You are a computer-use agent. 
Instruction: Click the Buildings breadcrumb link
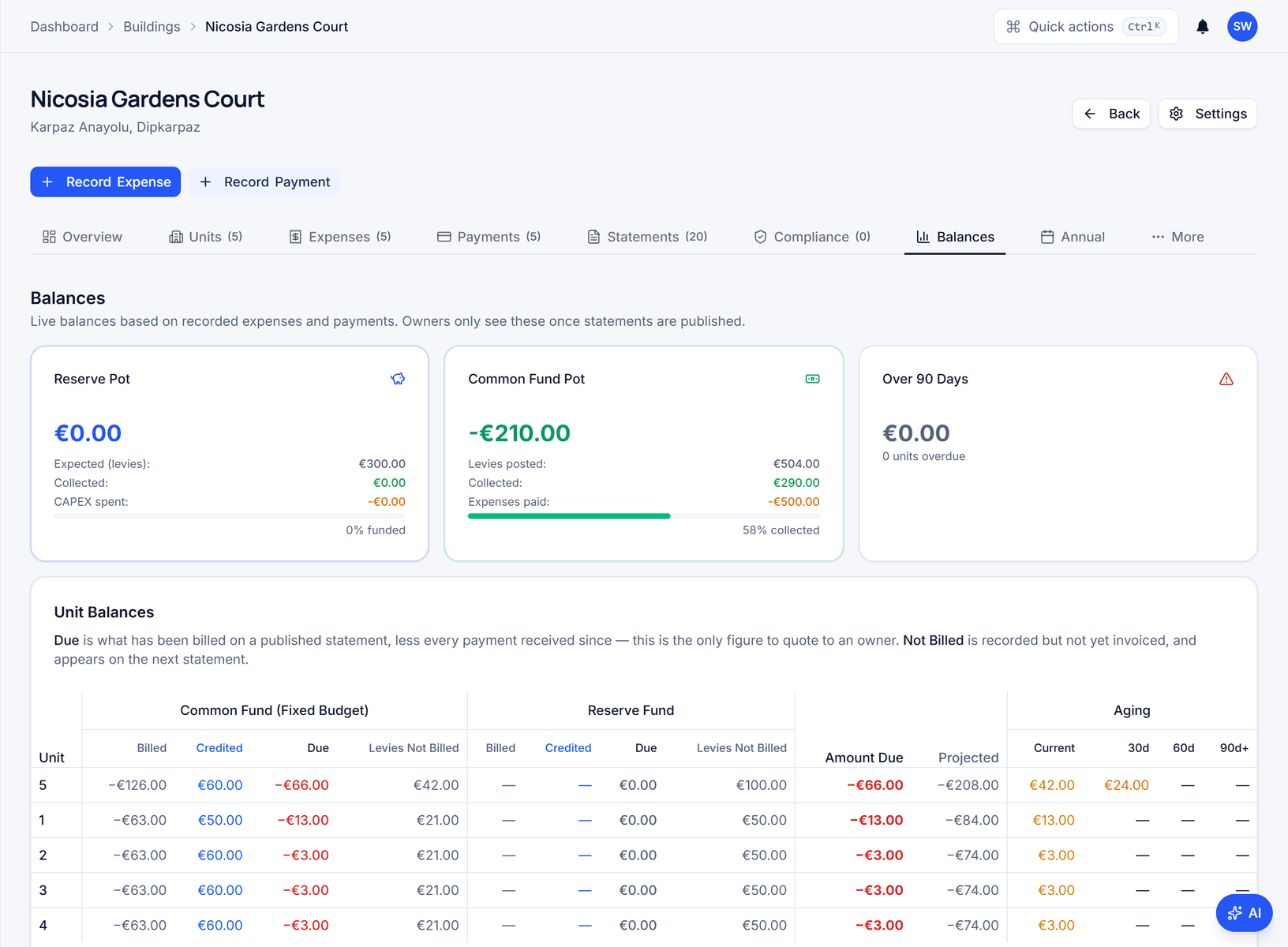point(152,27)
